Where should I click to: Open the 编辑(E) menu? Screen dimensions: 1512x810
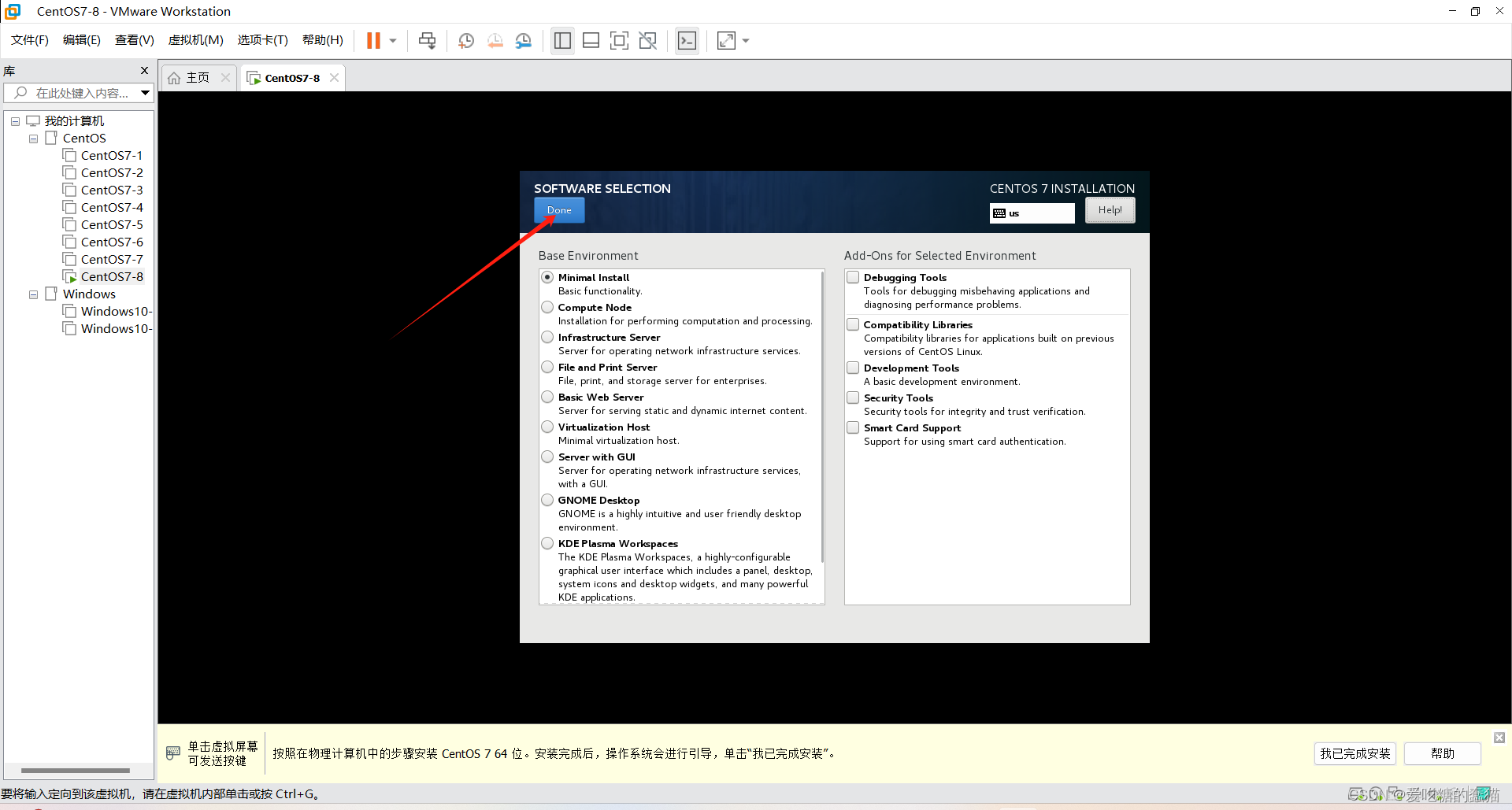(x=82, y=40)
